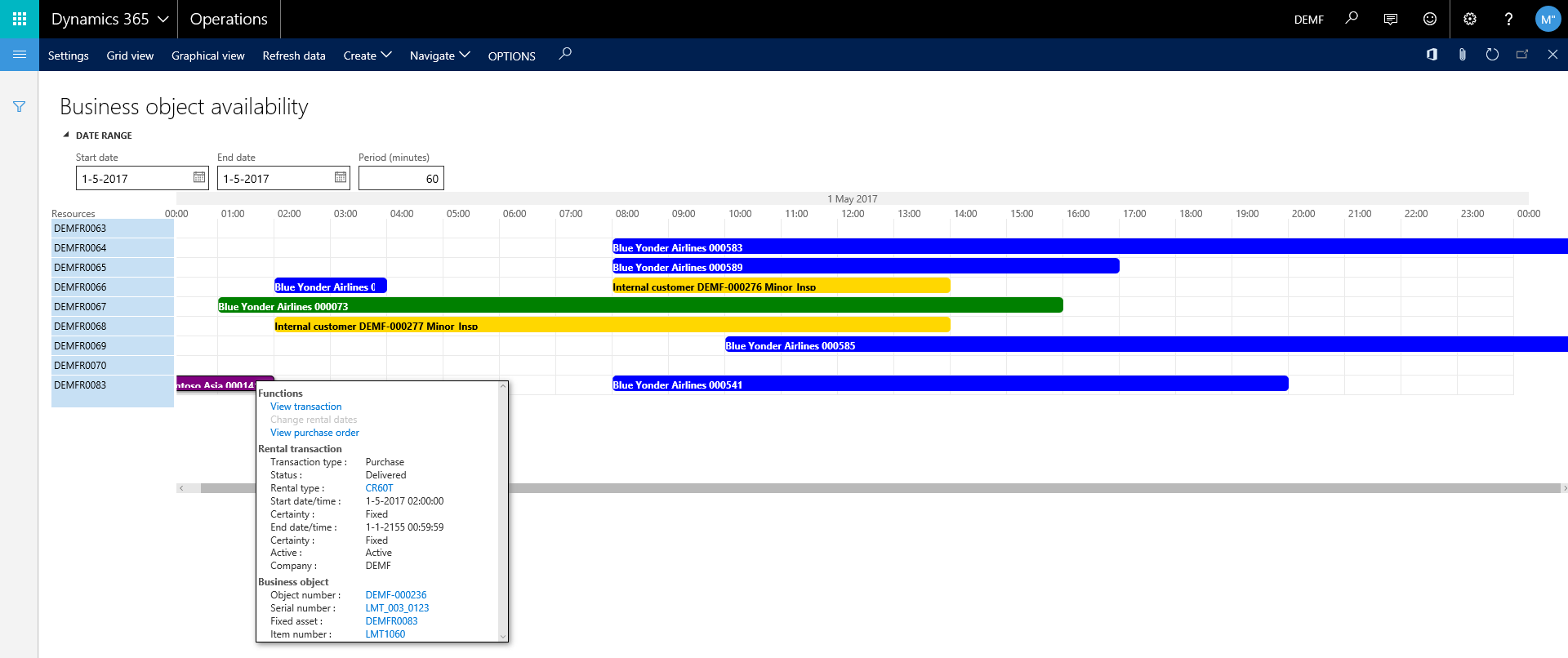
Task: Click the horizontal scrollbar track
Action: click(x=880, y=488)
